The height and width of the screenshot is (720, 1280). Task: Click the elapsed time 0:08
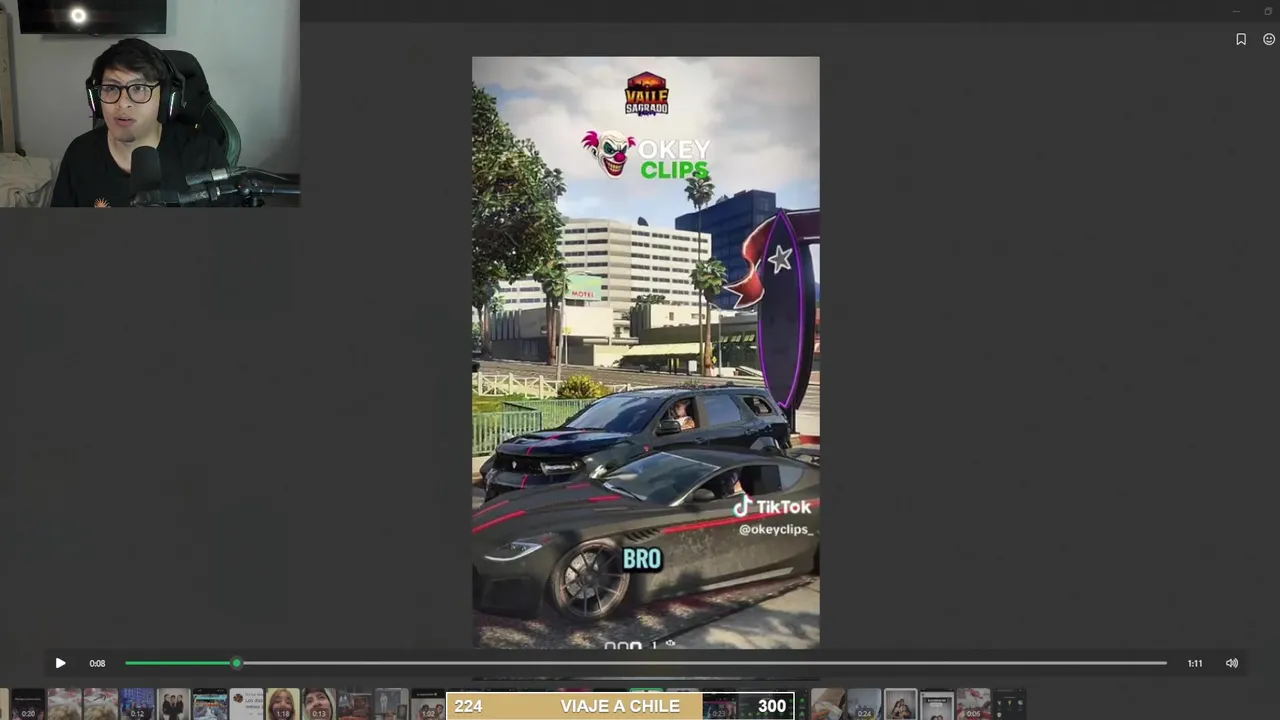pos(97,663)
